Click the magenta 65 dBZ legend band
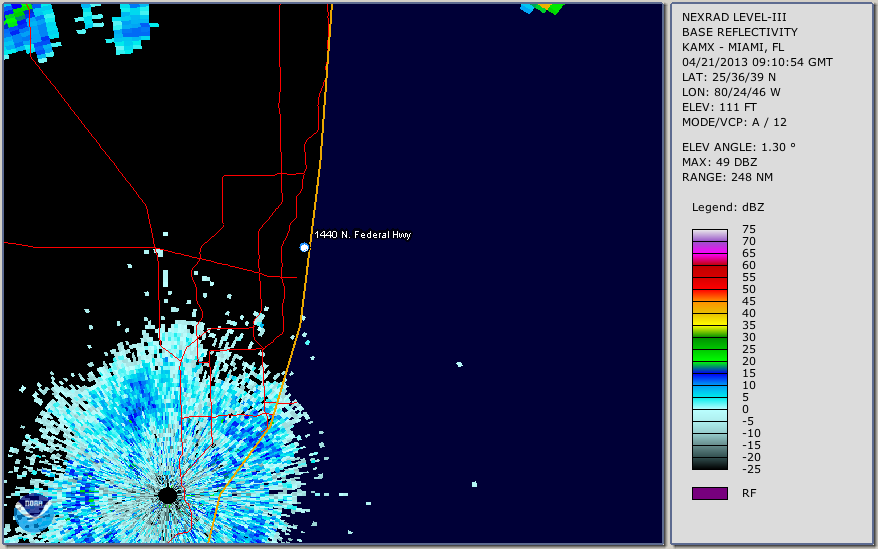878x549 pixels. coord(710,247)
